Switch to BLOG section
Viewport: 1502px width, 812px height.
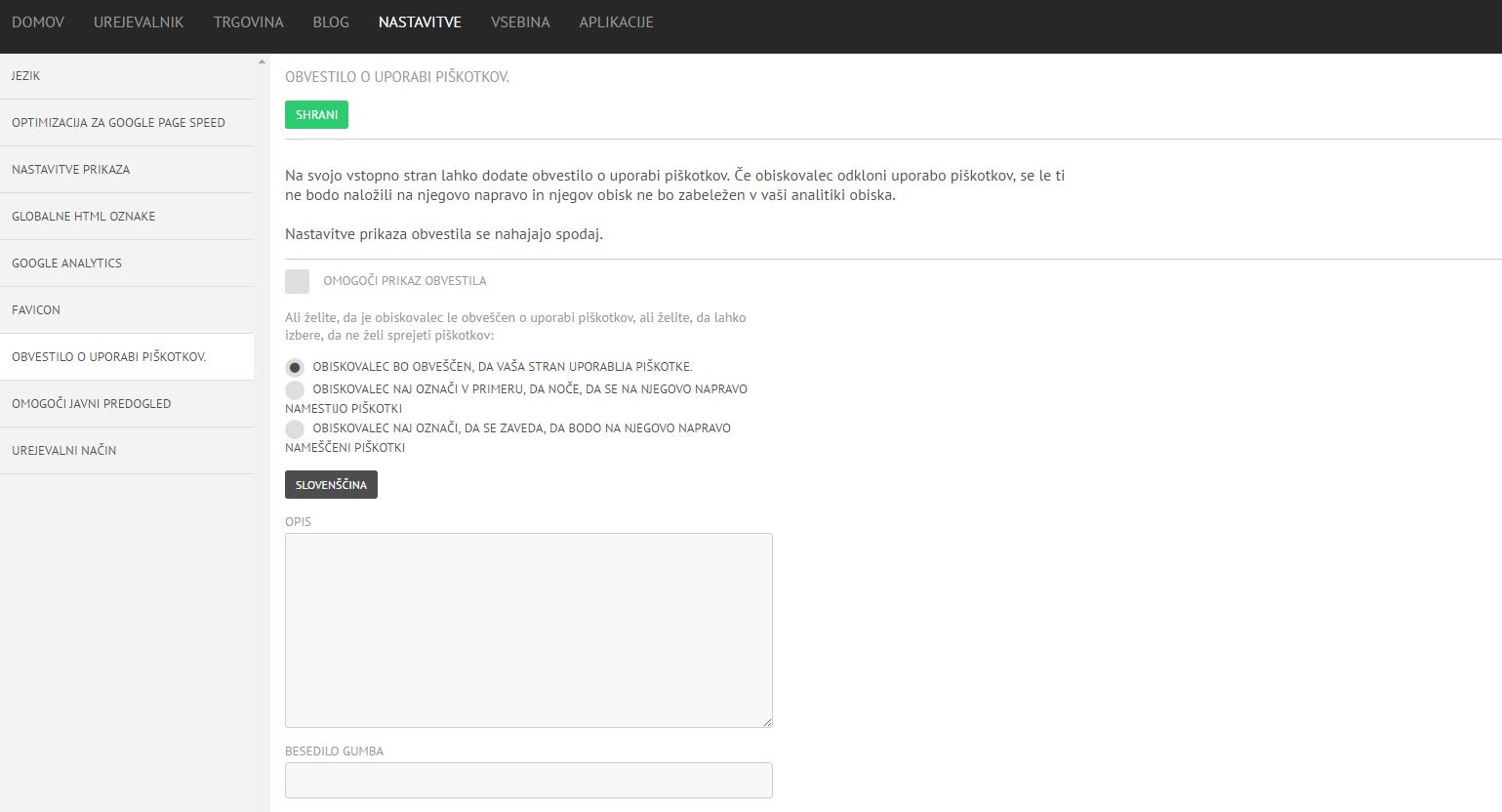pos(331,21)
